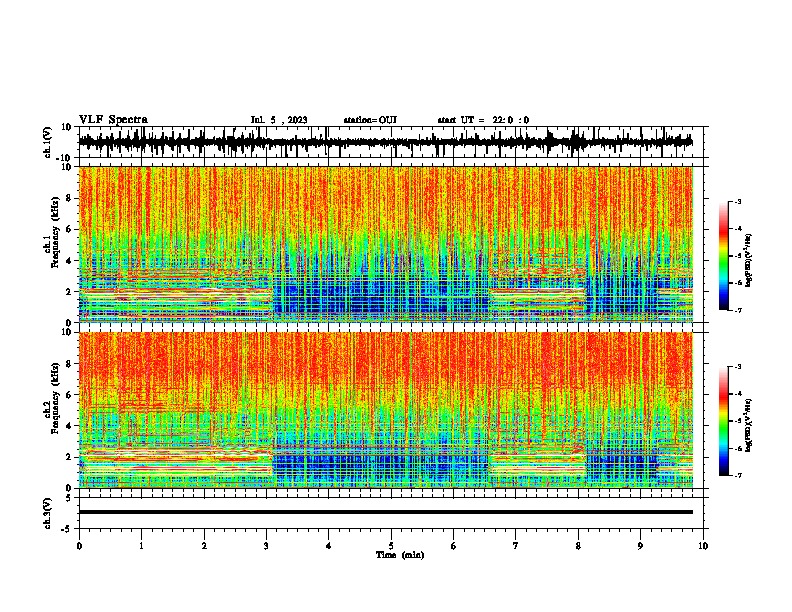Click time axis tick label '8'
This screenshot has width=792, height=612.
point(578,546)
